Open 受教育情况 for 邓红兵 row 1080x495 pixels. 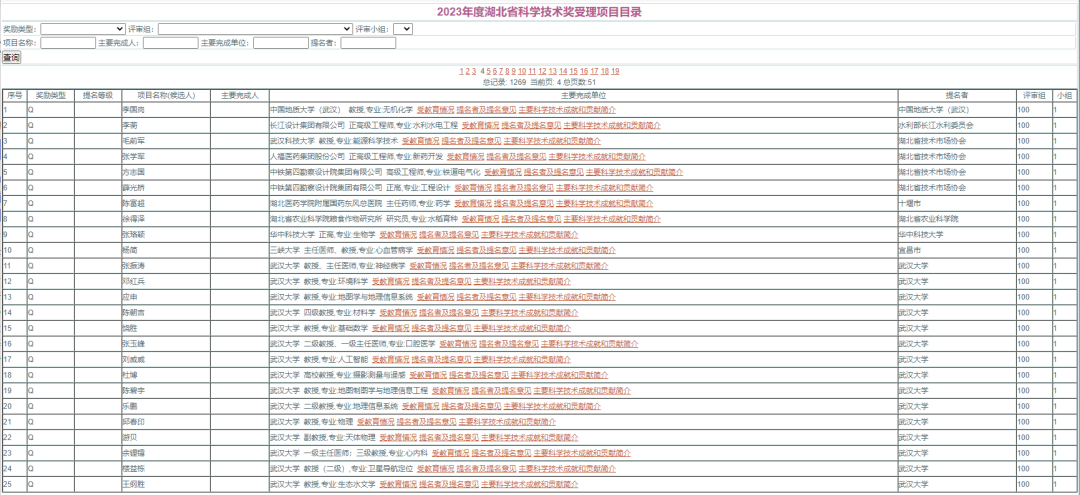click(x=390, y=281)
